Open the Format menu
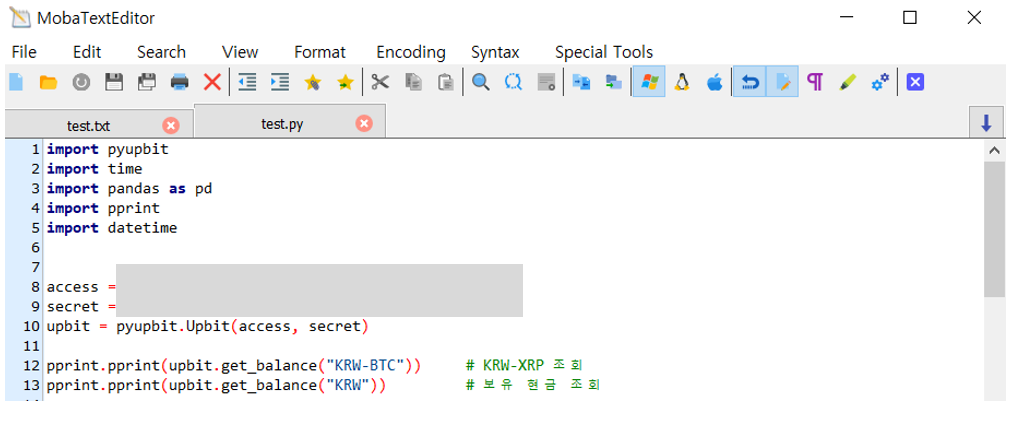The image size is (1012, 423). click(320, 52)
